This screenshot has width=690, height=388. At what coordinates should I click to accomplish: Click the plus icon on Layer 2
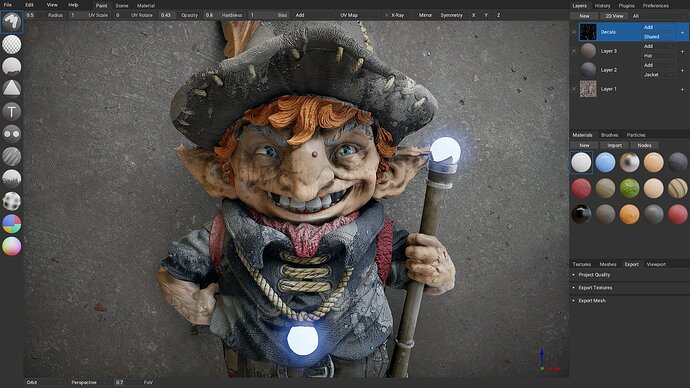click(683, 70)
